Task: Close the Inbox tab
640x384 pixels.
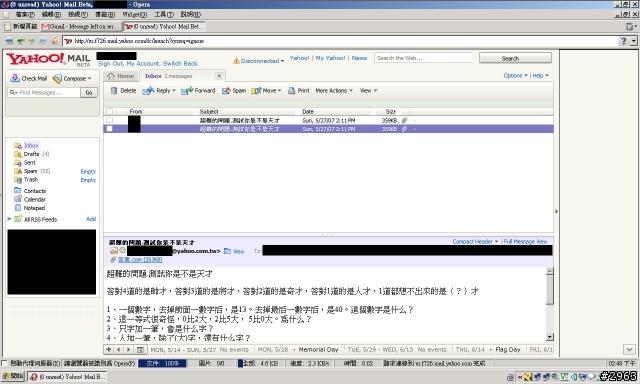Action: pos(219,75)
